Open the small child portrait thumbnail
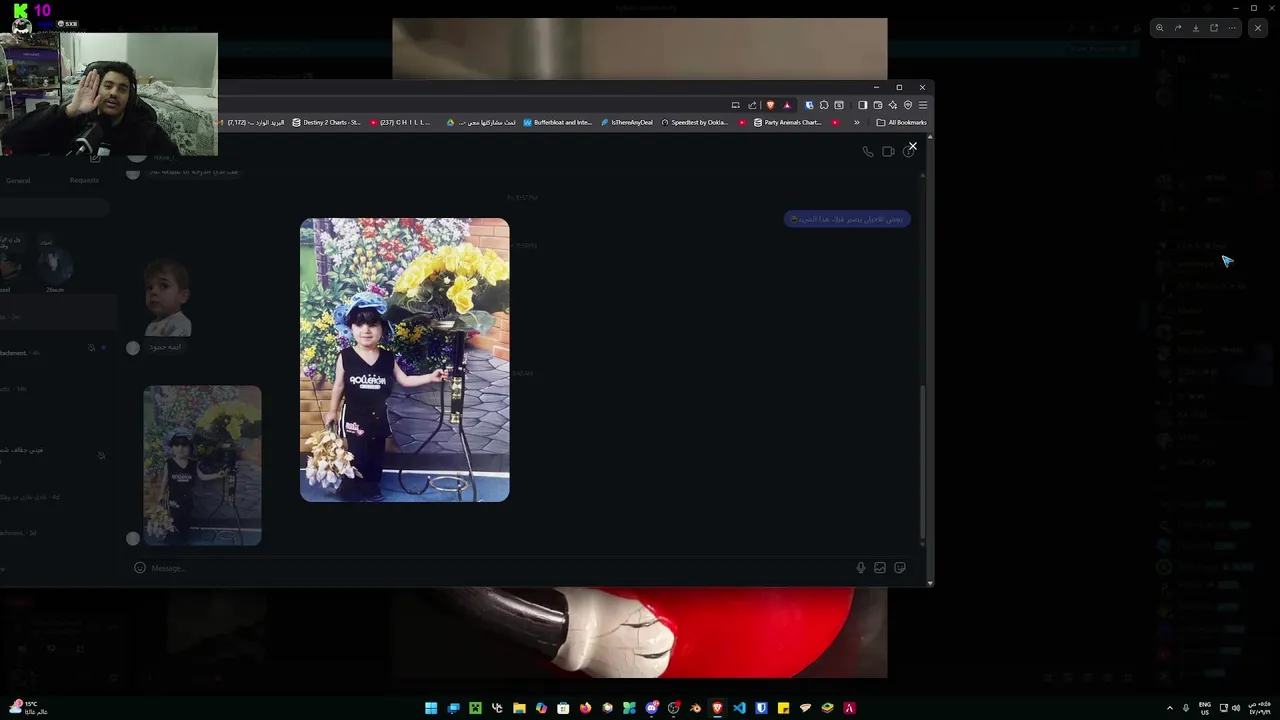 tap(167, 298)
